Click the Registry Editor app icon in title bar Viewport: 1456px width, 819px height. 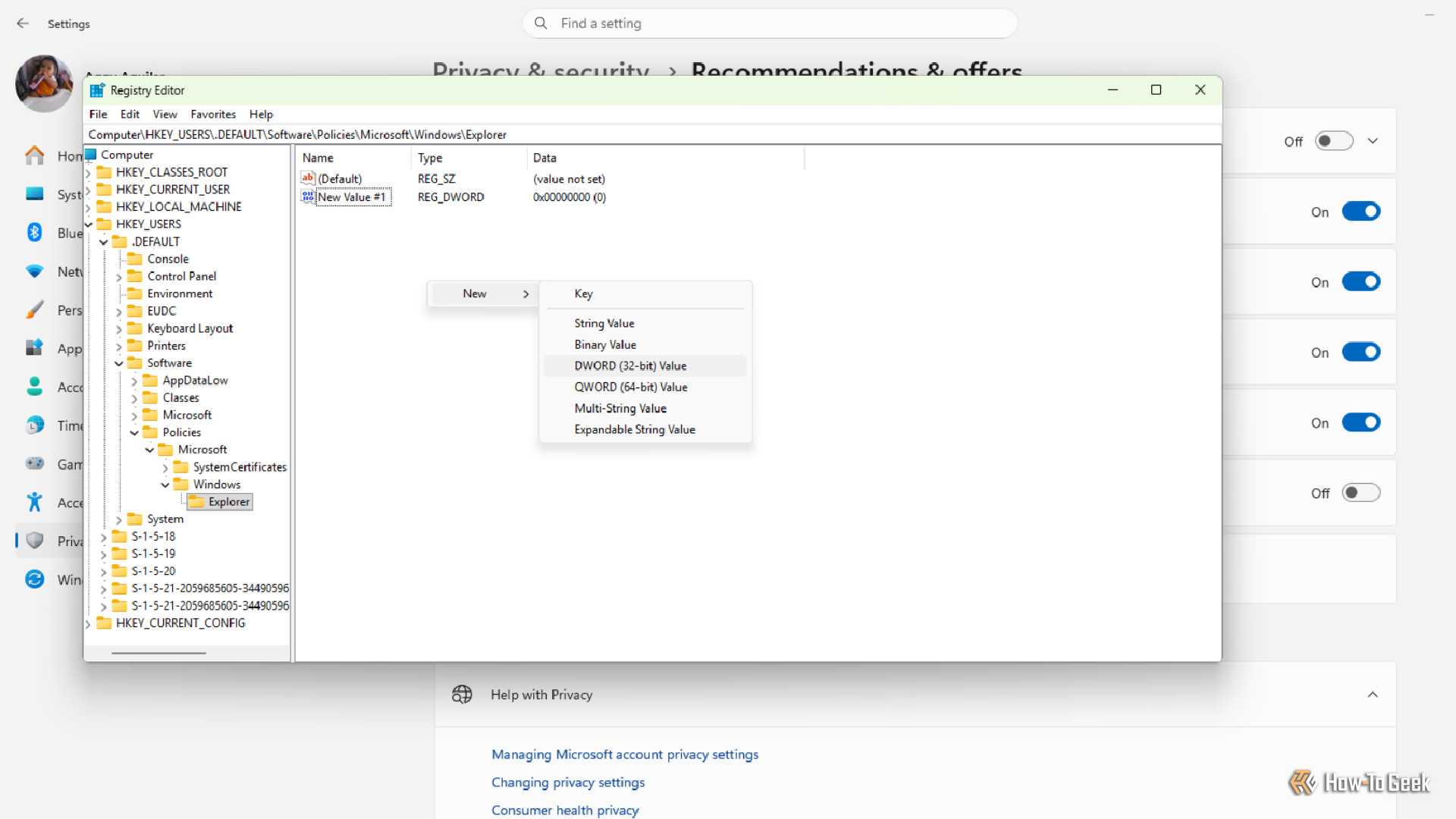pyautogui.click(x=96, y=90)
